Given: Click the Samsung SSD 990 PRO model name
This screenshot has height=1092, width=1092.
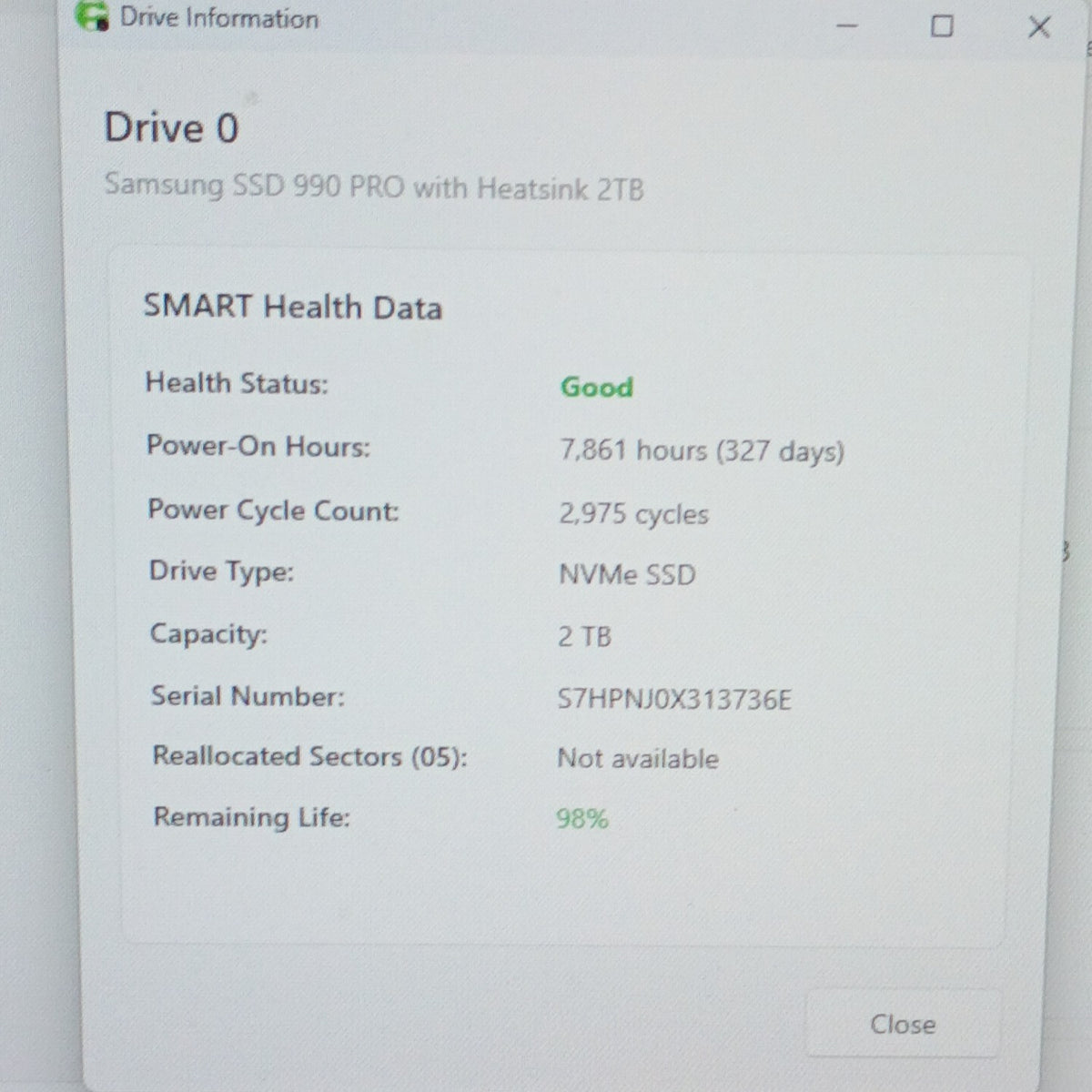Looking at the screenshot, I should point(374,187).
